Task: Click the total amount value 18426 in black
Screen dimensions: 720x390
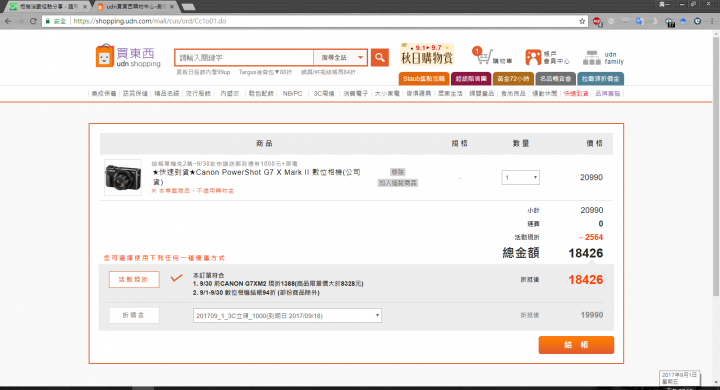Action: (x=585, y=253)
